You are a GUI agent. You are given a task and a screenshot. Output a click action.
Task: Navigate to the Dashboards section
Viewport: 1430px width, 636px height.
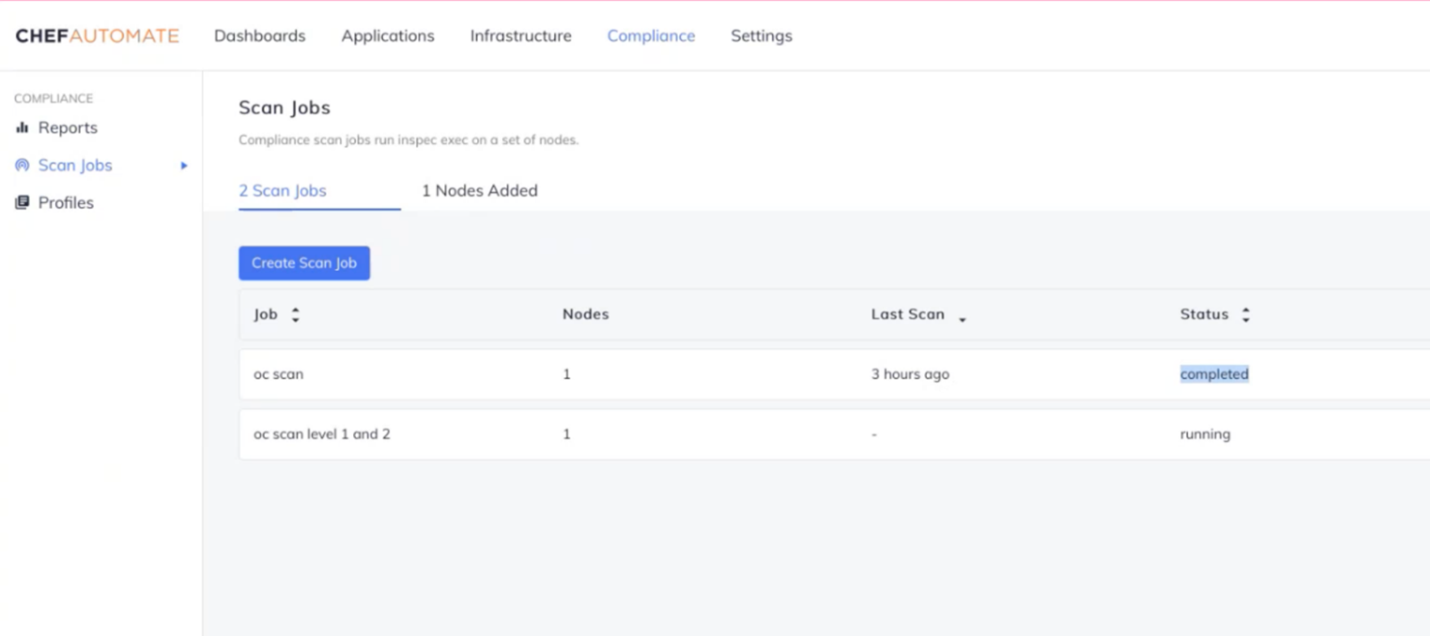click(x=259, y=36)
